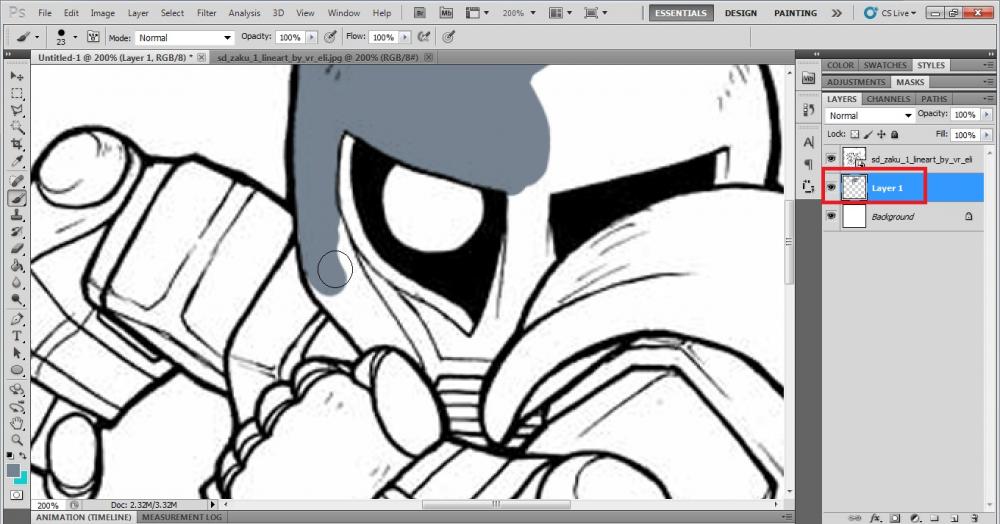Click the background color swatch
Image resolution: width=1000 pixels, height=524 pixels.
tap(24, 478)
